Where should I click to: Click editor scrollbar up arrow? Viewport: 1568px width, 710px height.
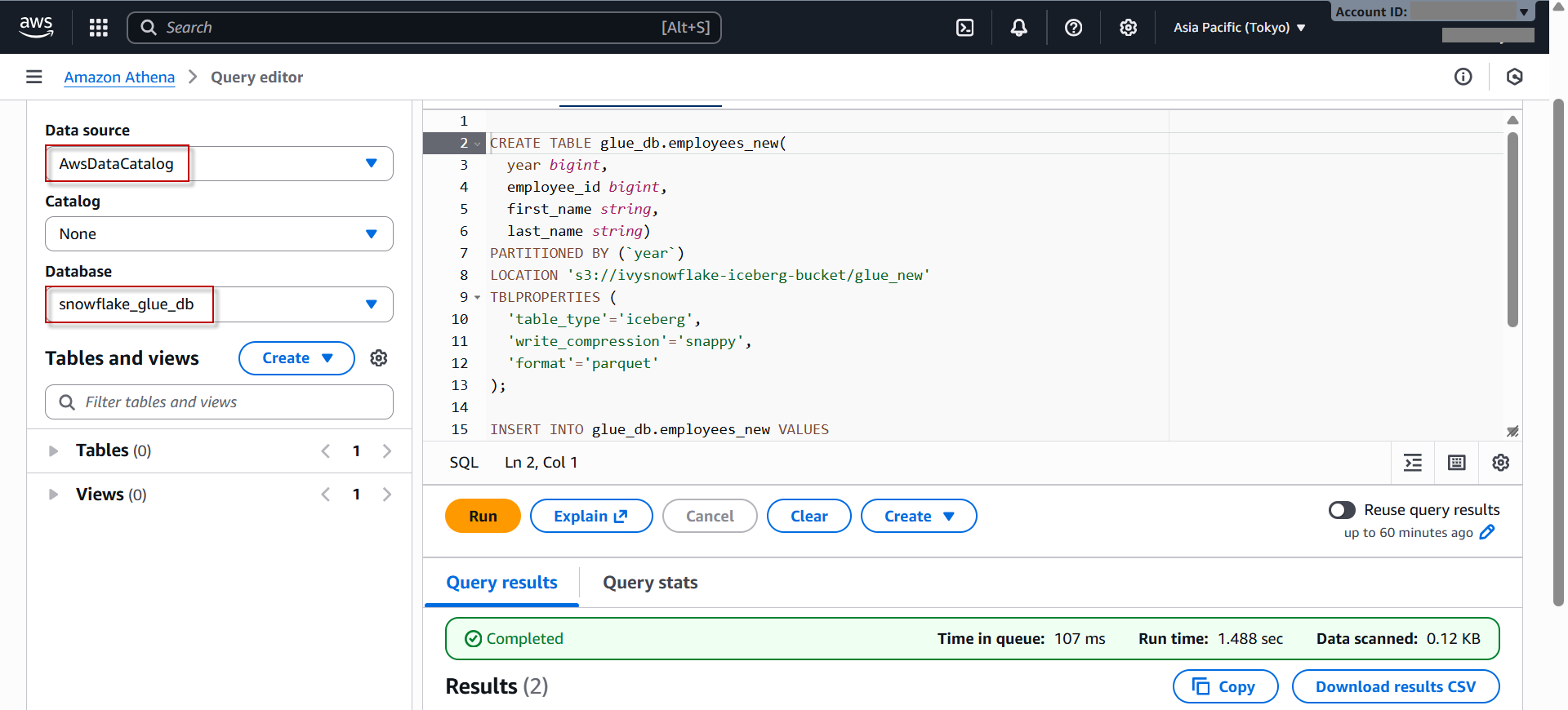pyautogui.click(x=1512, y=120)
